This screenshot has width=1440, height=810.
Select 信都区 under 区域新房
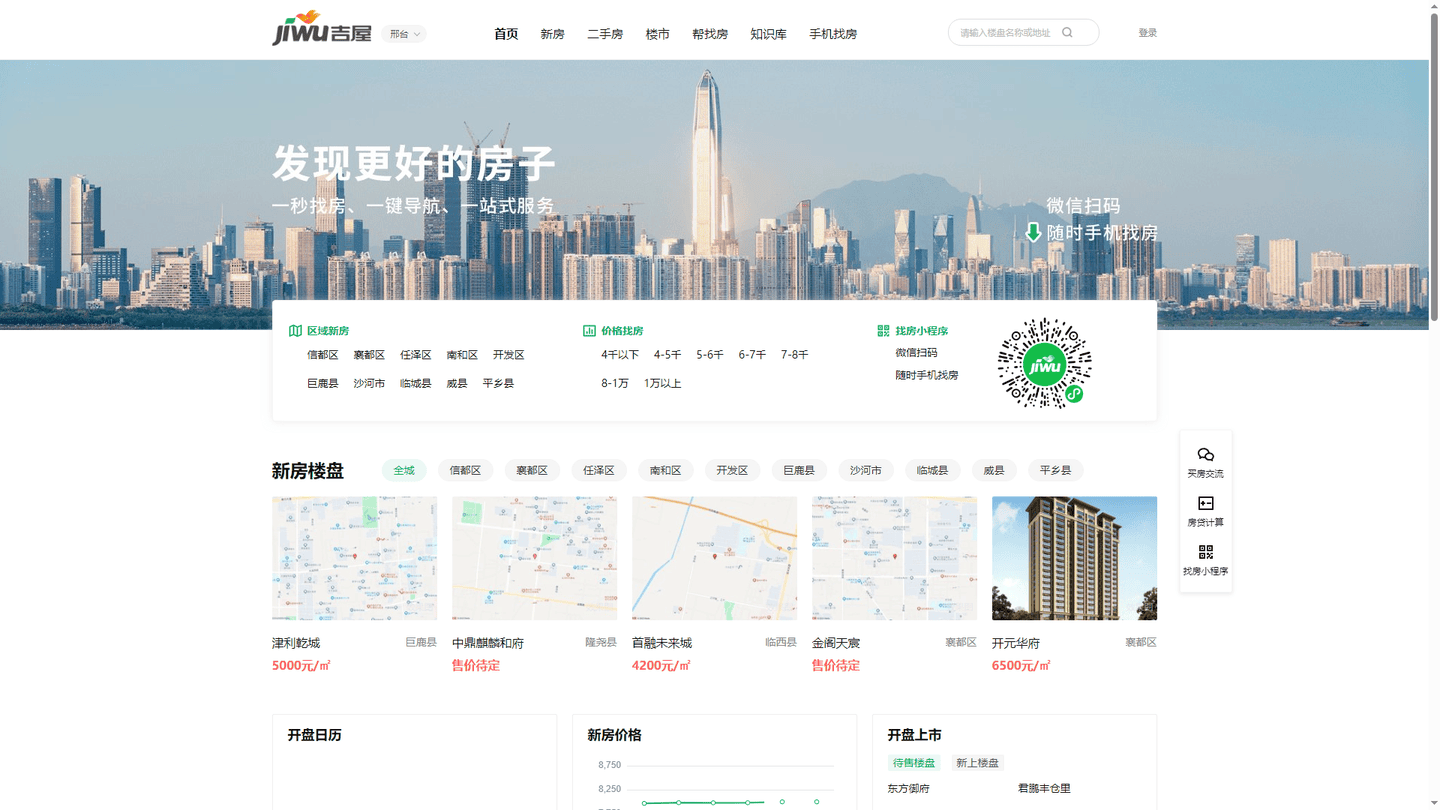(323, 355)
